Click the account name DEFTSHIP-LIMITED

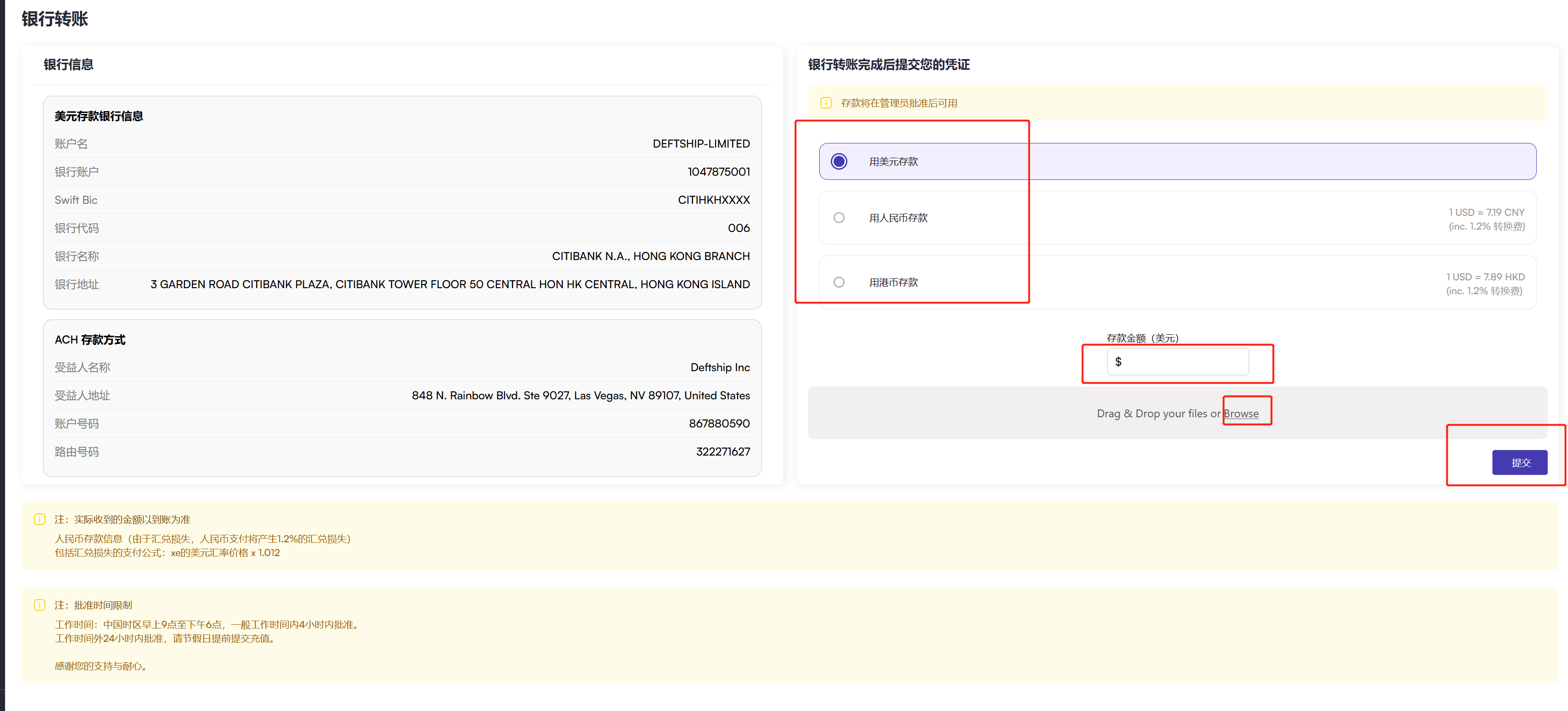pos(701,144)
